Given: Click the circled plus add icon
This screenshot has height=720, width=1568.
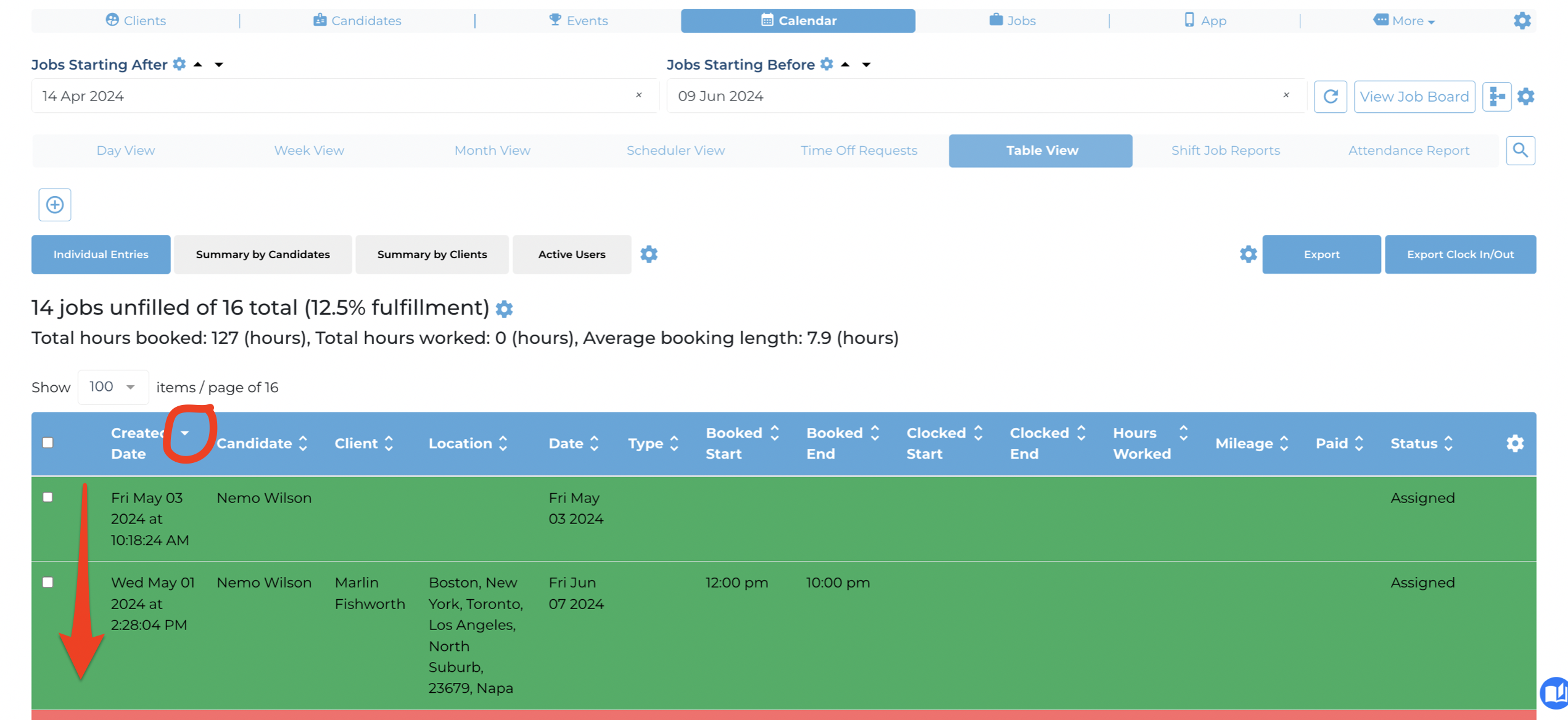Looking at the screenshot, I should (55, 205).
